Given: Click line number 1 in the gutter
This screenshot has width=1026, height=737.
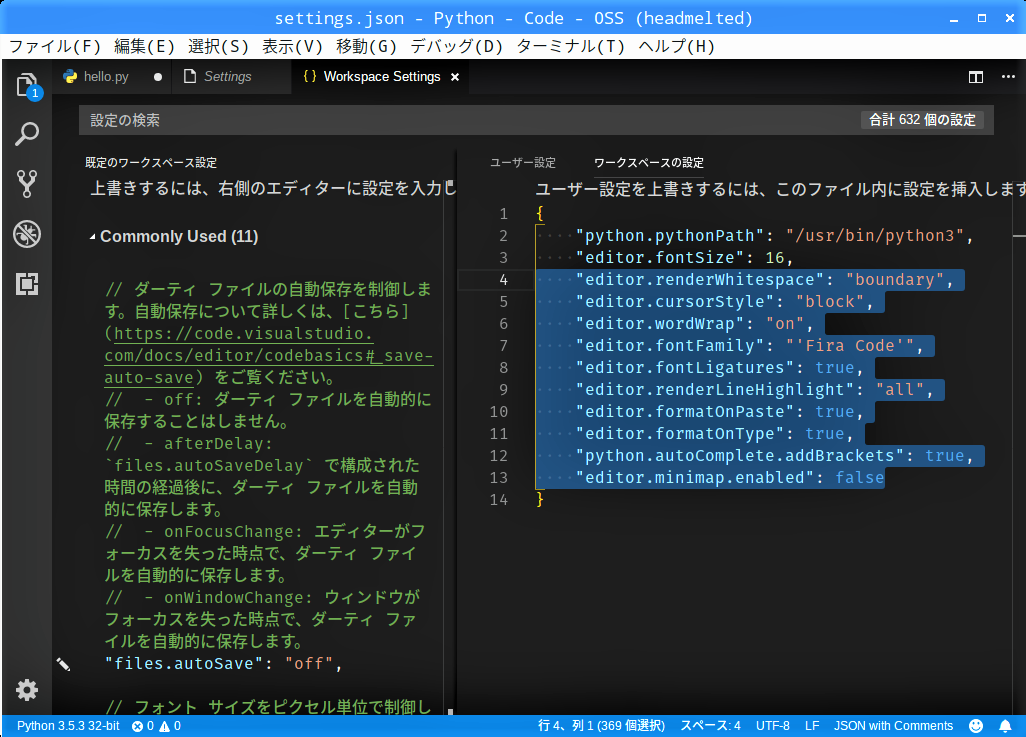Looking at the screenshot, I should point(503,214).
